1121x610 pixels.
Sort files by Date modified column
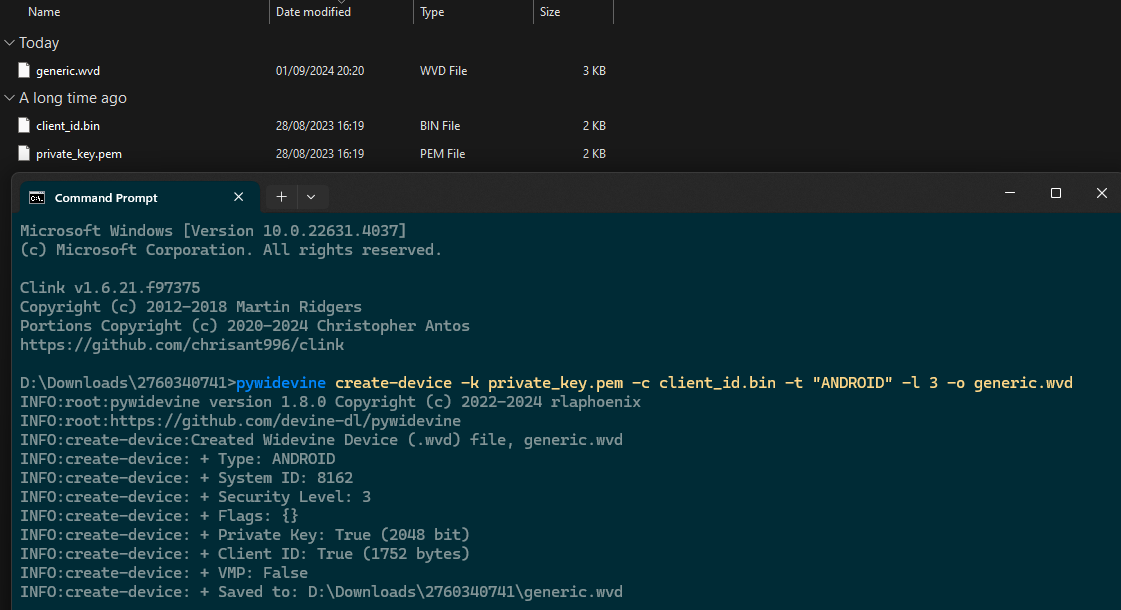(x=313, y=12)
